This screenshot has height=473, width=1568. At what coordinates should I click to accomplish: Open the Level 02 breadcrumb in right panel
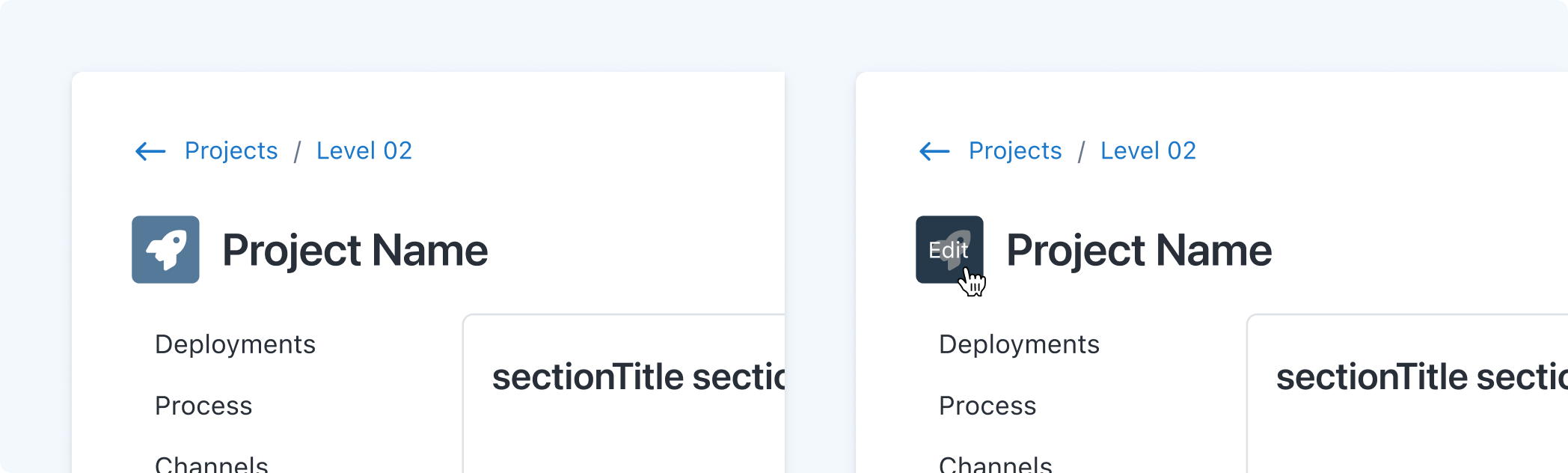pos(1148,151)
